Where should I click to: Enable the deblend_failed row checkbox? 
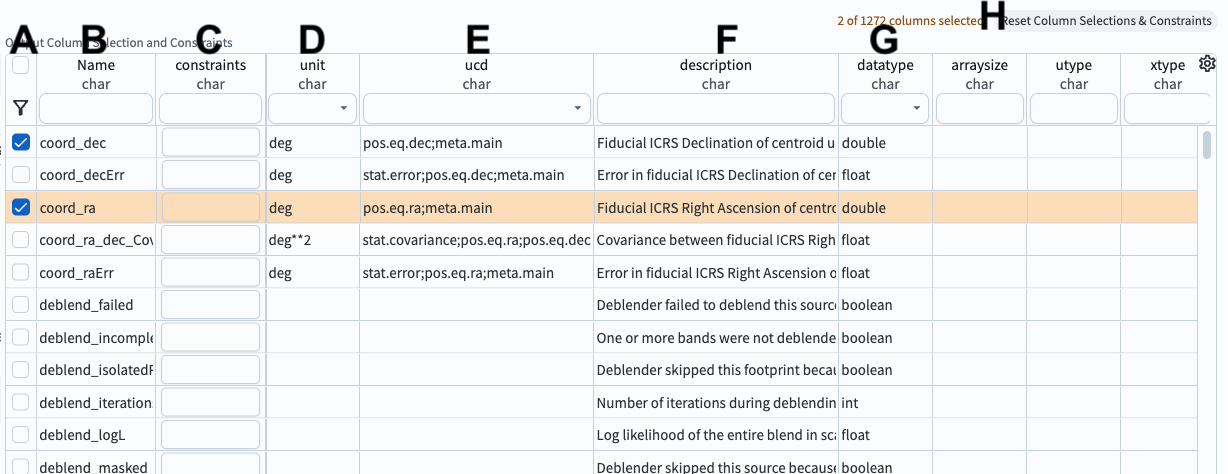point(20,305)
